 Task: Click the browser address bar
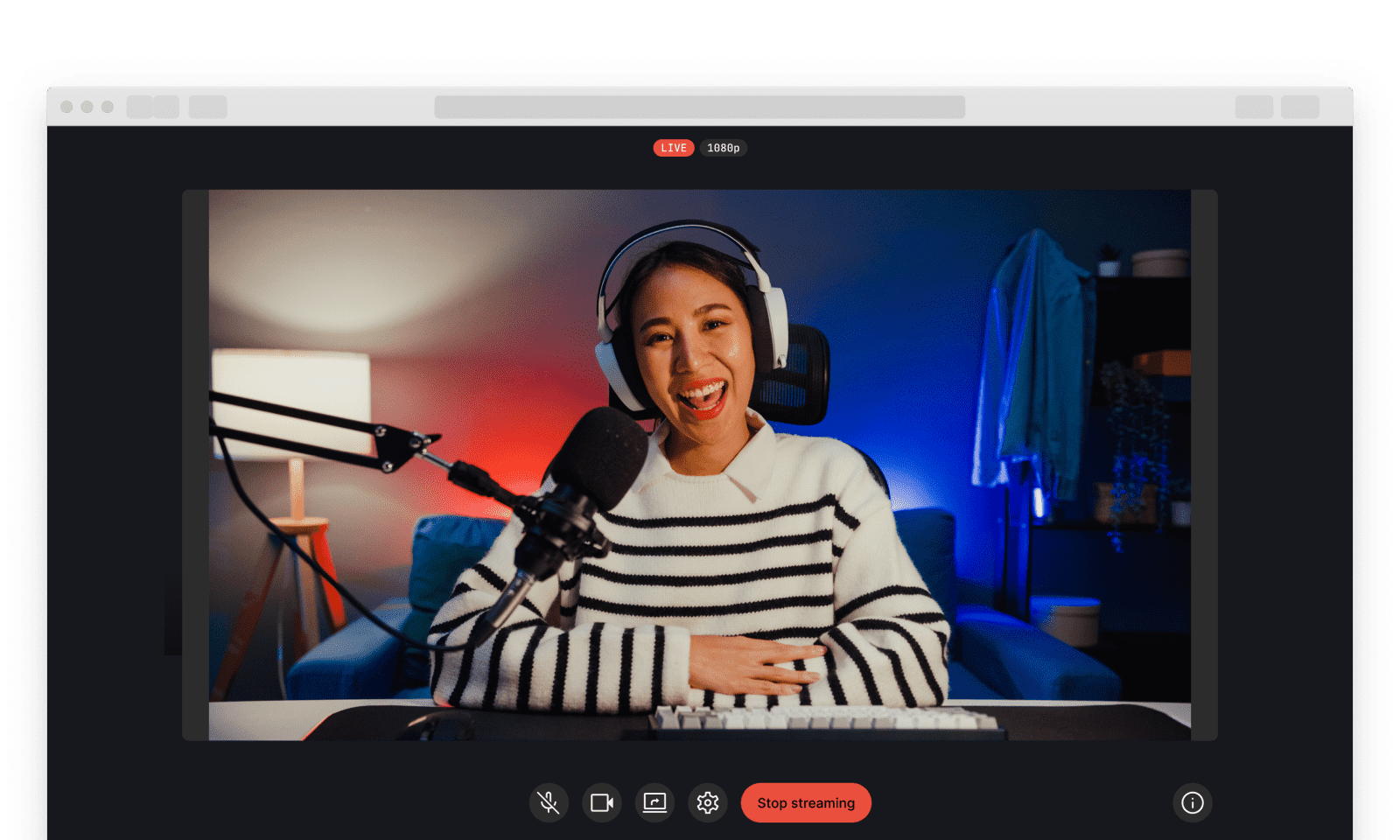(x=700, y=107)
